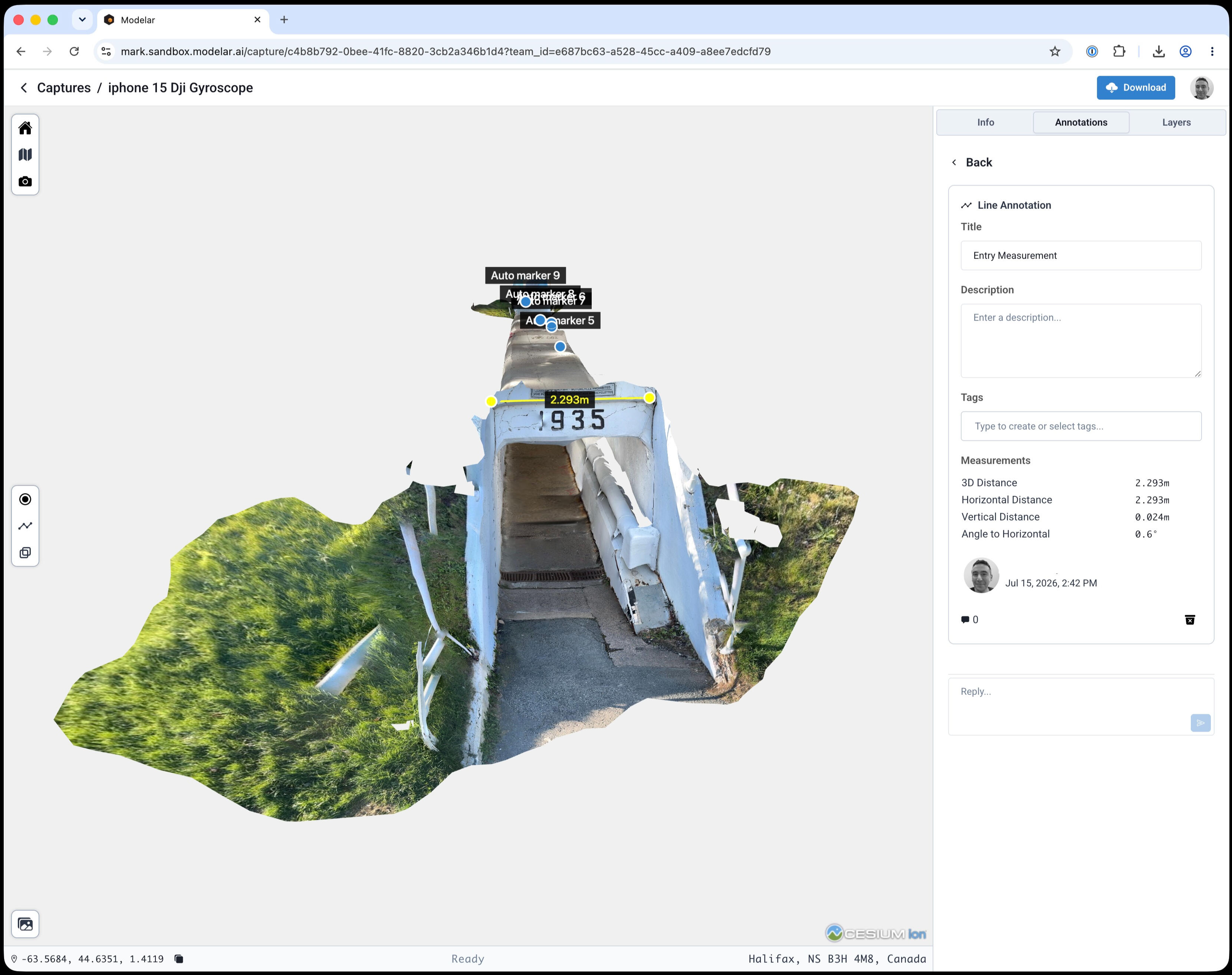Screen dimensions: 1232x975
Task: Bookmark this page with the star icon
Action: pos(1055,51)
